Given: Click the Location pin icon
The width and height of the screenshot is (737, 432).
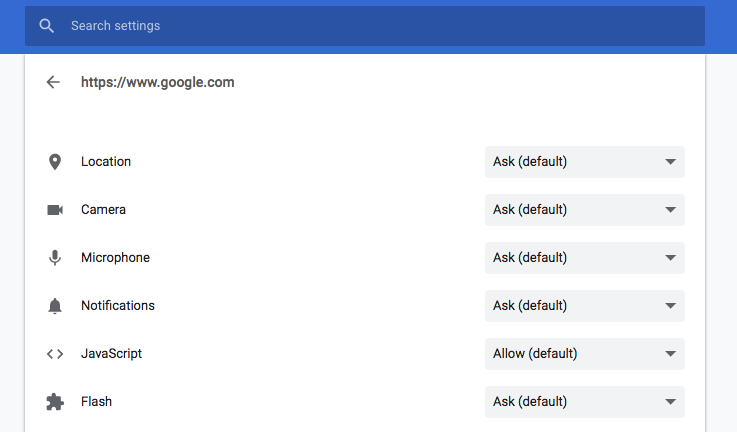Looking at the screenshot, I should [55, 162].
